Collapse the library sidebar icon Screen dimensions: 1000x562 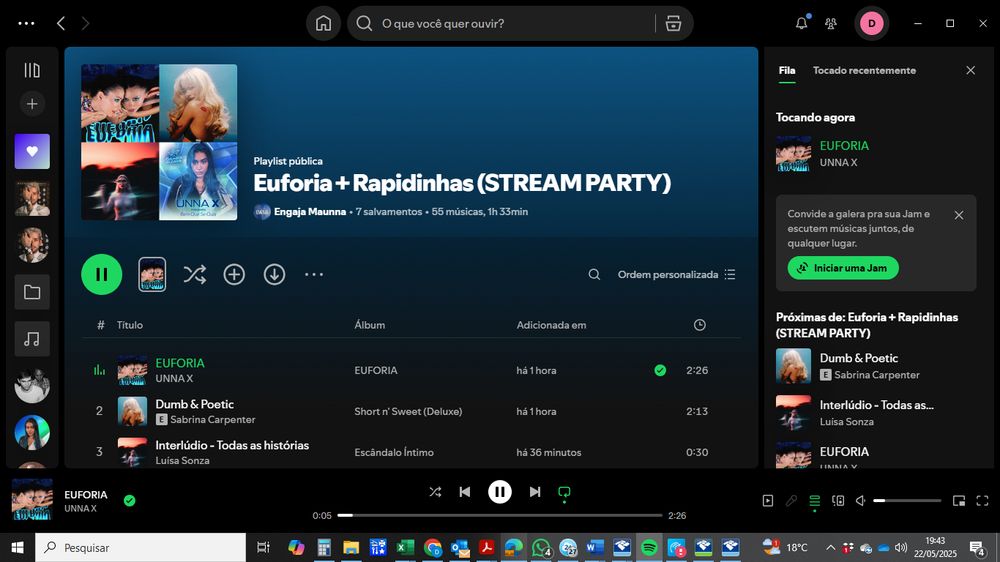(32, 70)
